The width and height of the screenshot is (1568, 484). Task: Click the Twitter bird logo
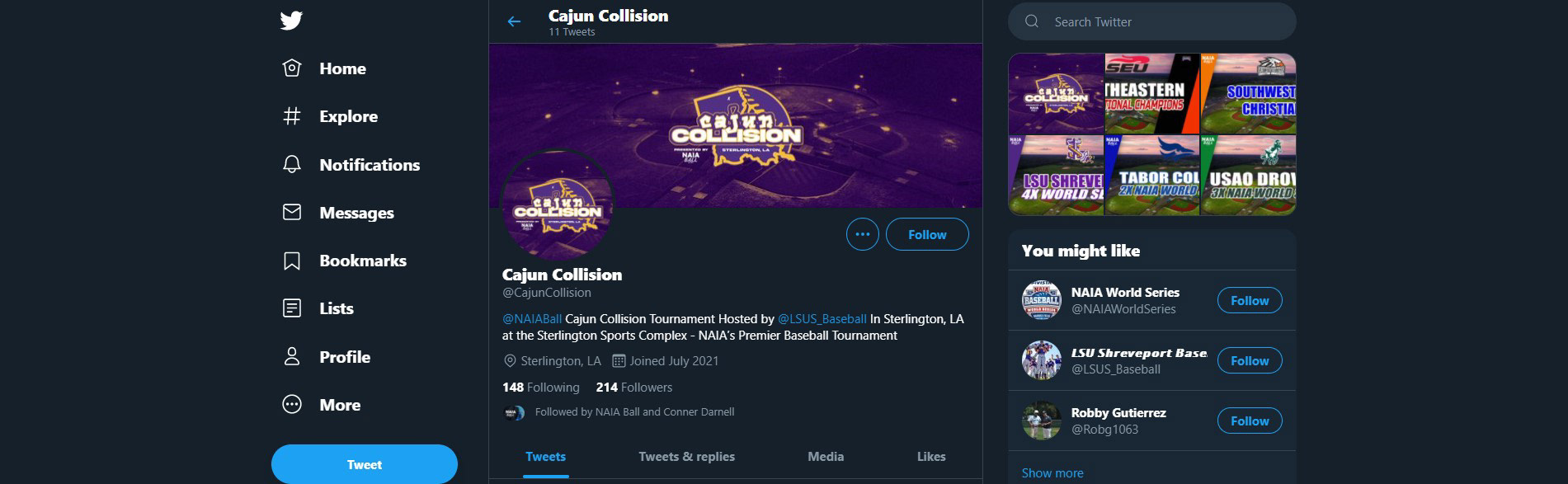point(291,21)
